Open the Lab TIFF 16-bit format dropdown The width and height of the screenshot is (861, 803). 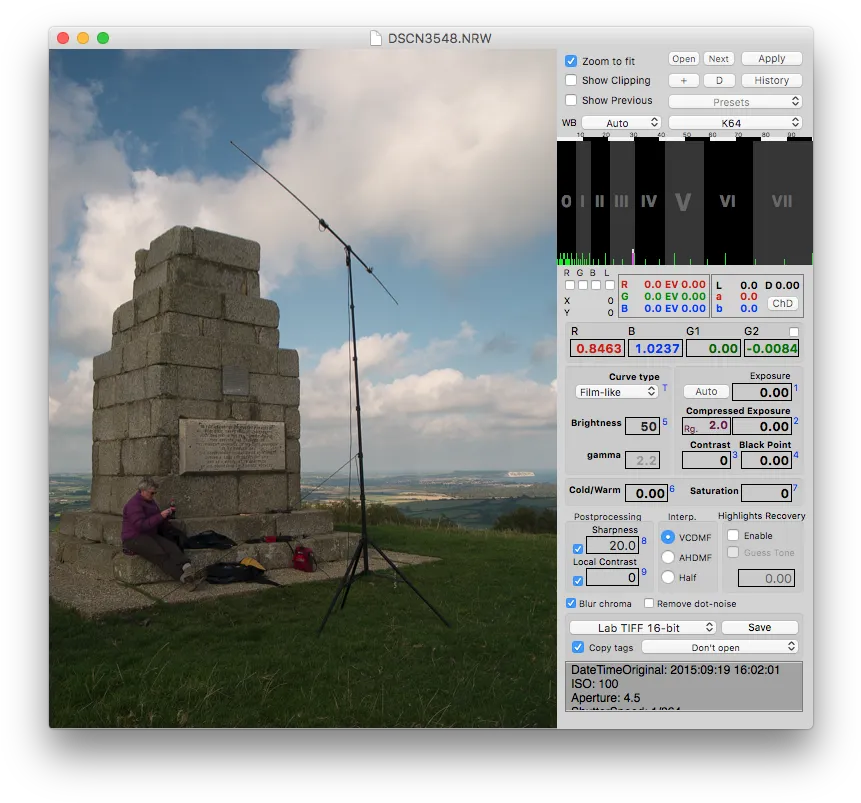pyautogui.click(x=642, y=627)
